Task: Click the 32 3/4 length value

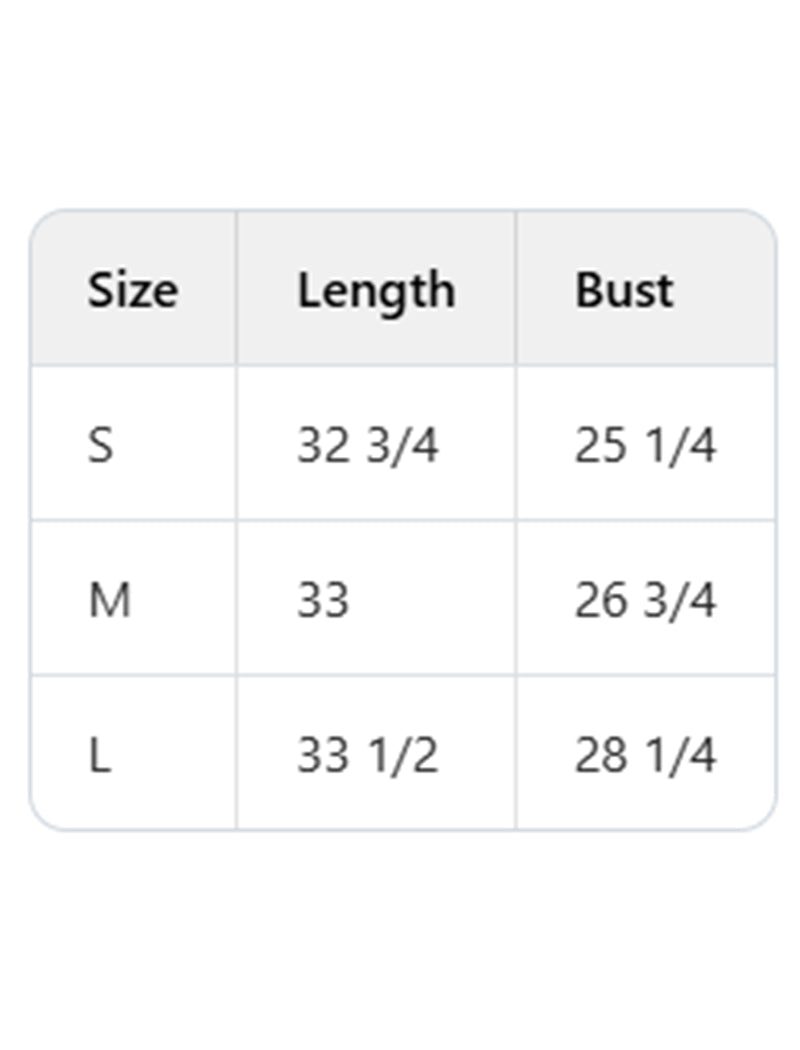Action: tap(367, 445)
